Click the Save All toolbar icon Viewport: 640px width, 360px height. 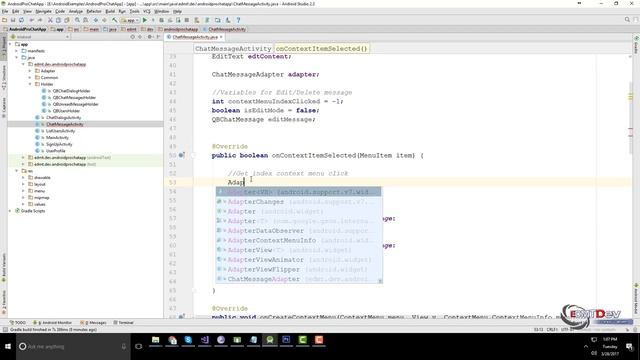pyautogui.click(x=13, y=20)
